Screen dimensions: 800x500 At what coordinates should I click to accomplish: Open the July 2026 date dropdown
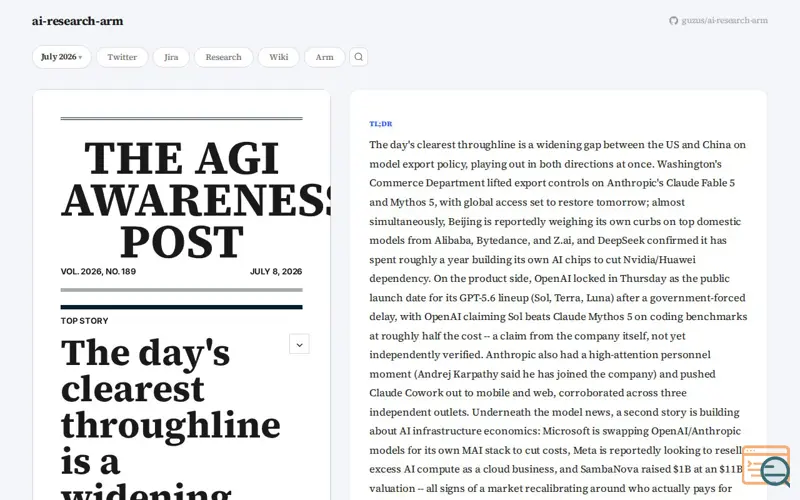[x=62, y=57]
